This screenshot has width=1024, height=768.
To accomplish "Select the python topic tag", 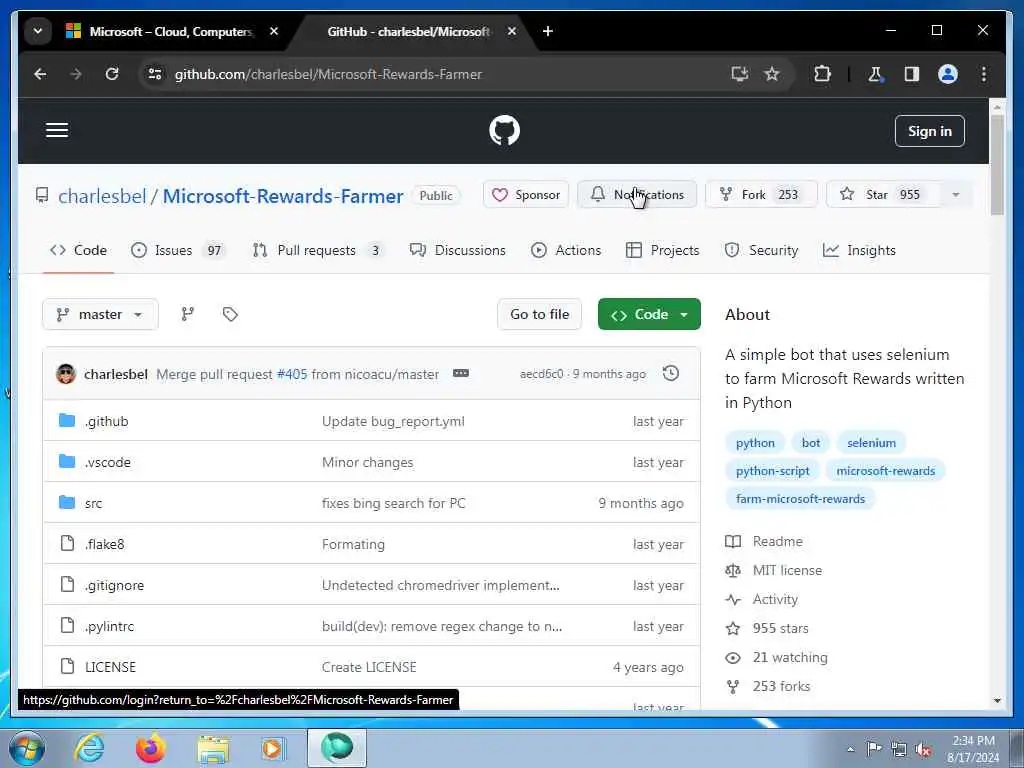I will coord(755,443).
